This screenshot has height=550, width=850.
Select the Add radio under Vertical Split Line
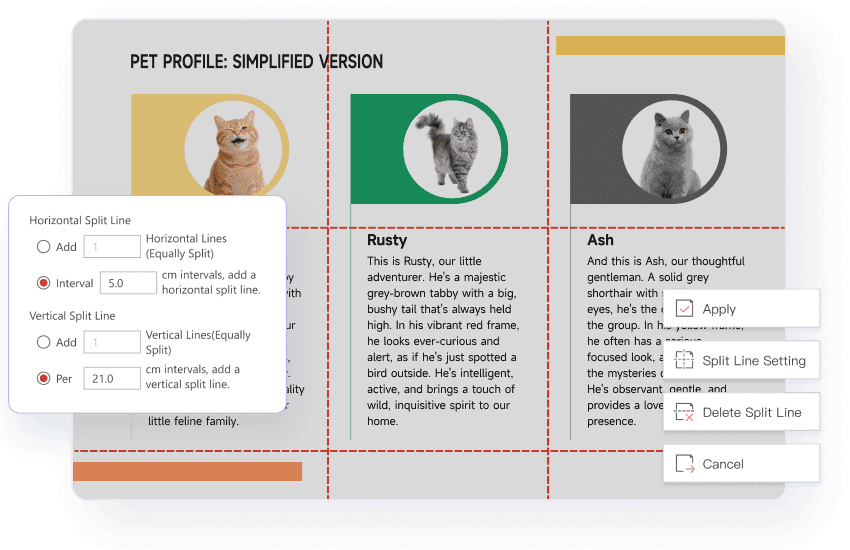43,342
